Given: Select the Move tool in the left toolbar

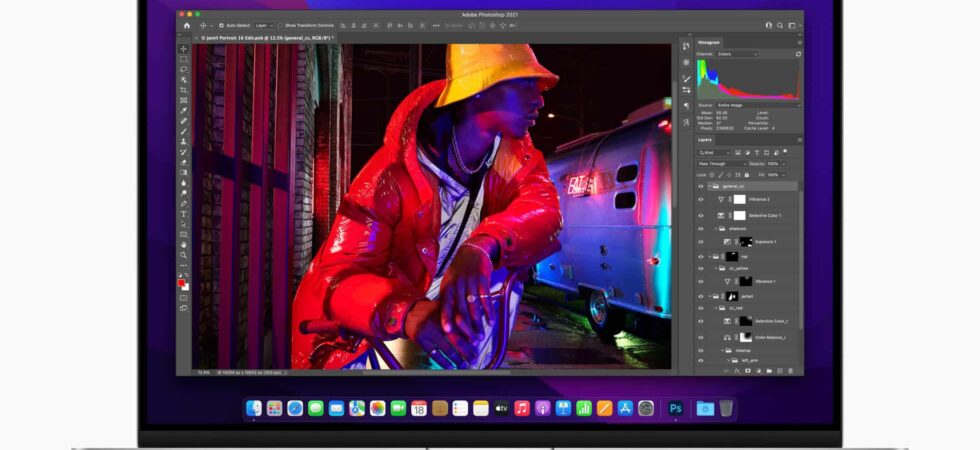Looking at the screenshot, I should pos(184,49).
